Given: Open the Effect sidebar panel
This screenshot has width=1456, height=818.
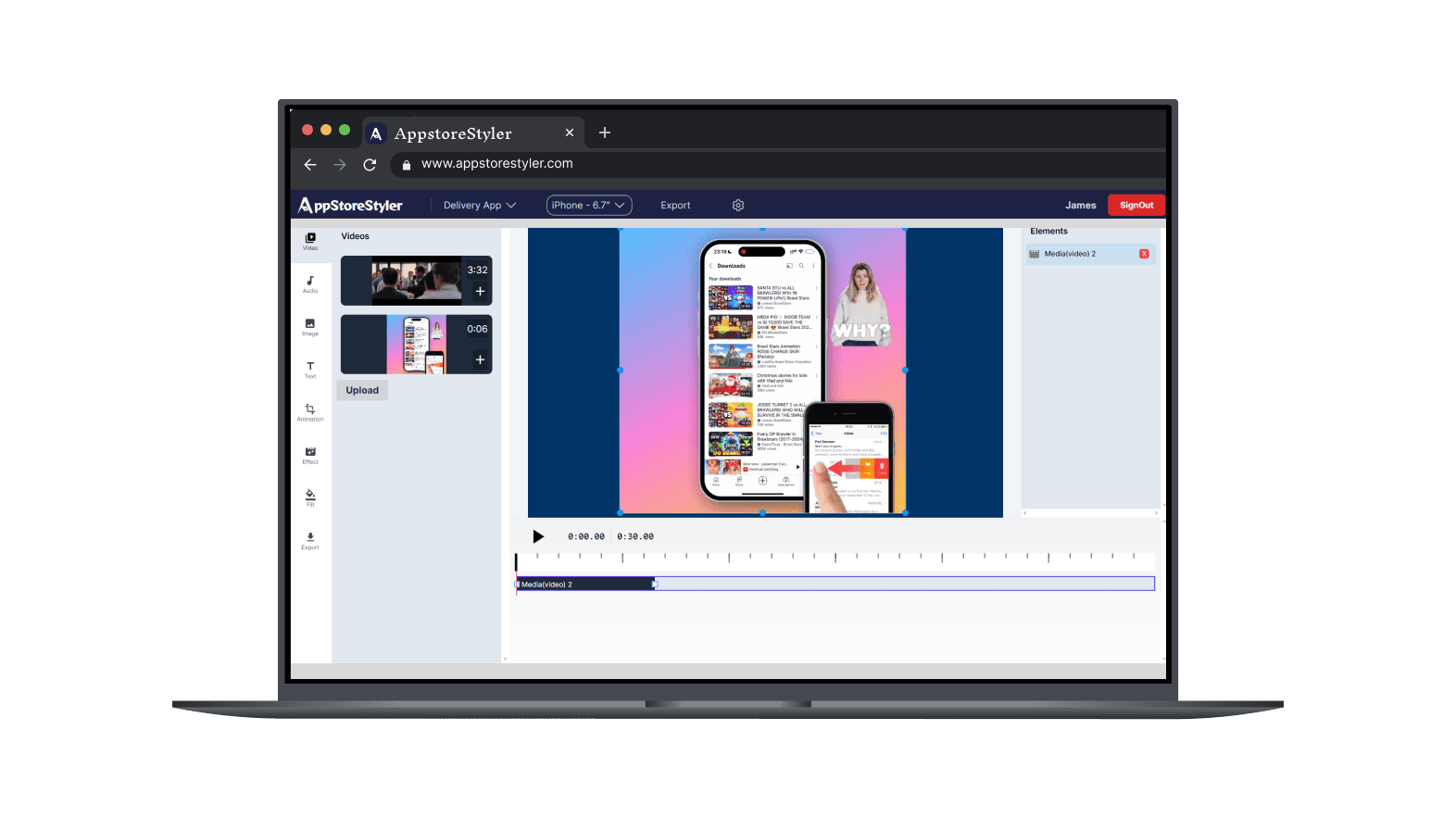Looking at the screenshot, I should tap(310, 455).
